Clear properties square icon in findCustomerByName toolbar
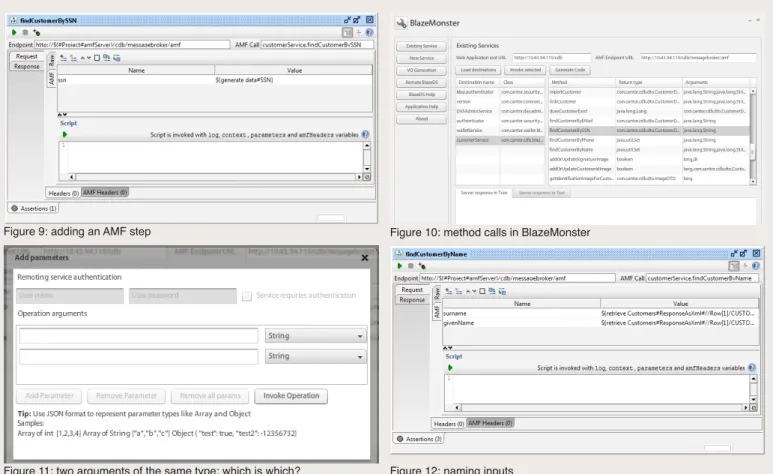 [482, 292]
